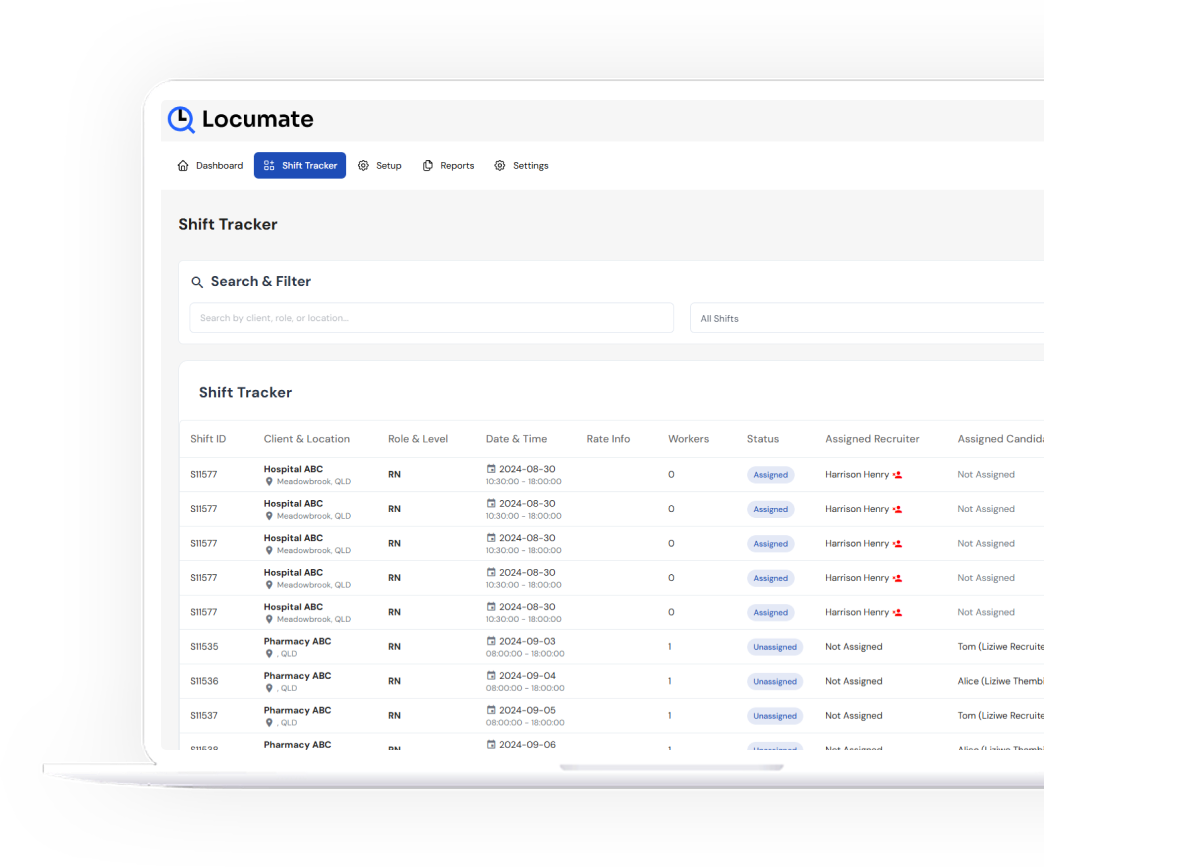
Task: Select the Shift Tracker tab
Action: click(x=300, y=166)
